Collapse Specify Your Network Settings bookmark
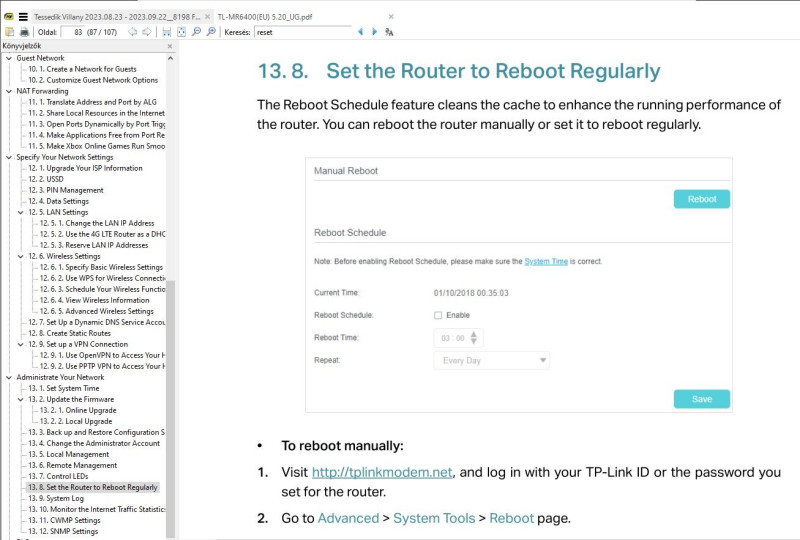Screen dimensions: 800x540 pyautogui.click(x=9, y=157)
